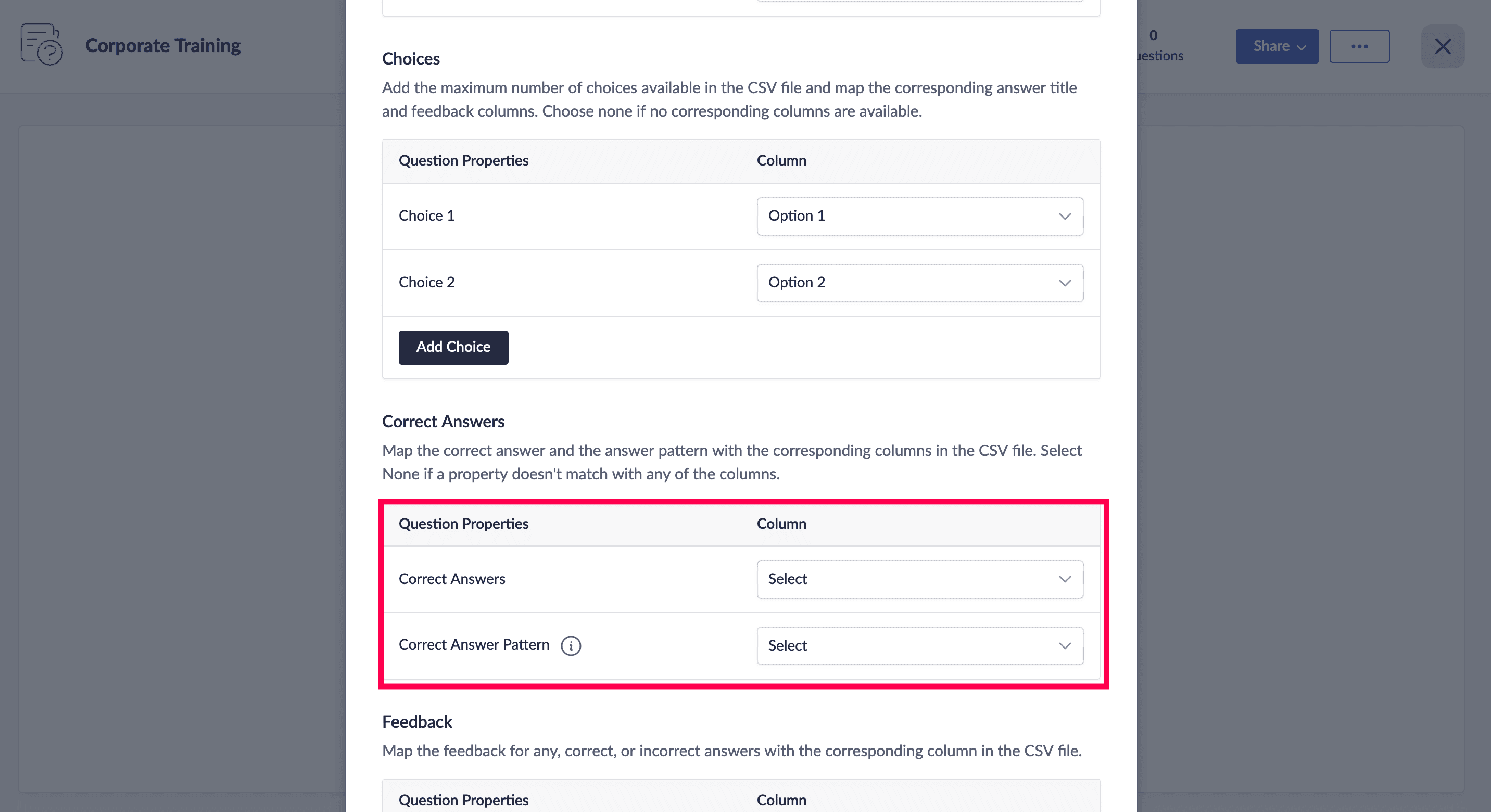The height and width of the screenshot is (812, 1491).
Task: Close the import dialog with the X button
Action: [1443, 46]
